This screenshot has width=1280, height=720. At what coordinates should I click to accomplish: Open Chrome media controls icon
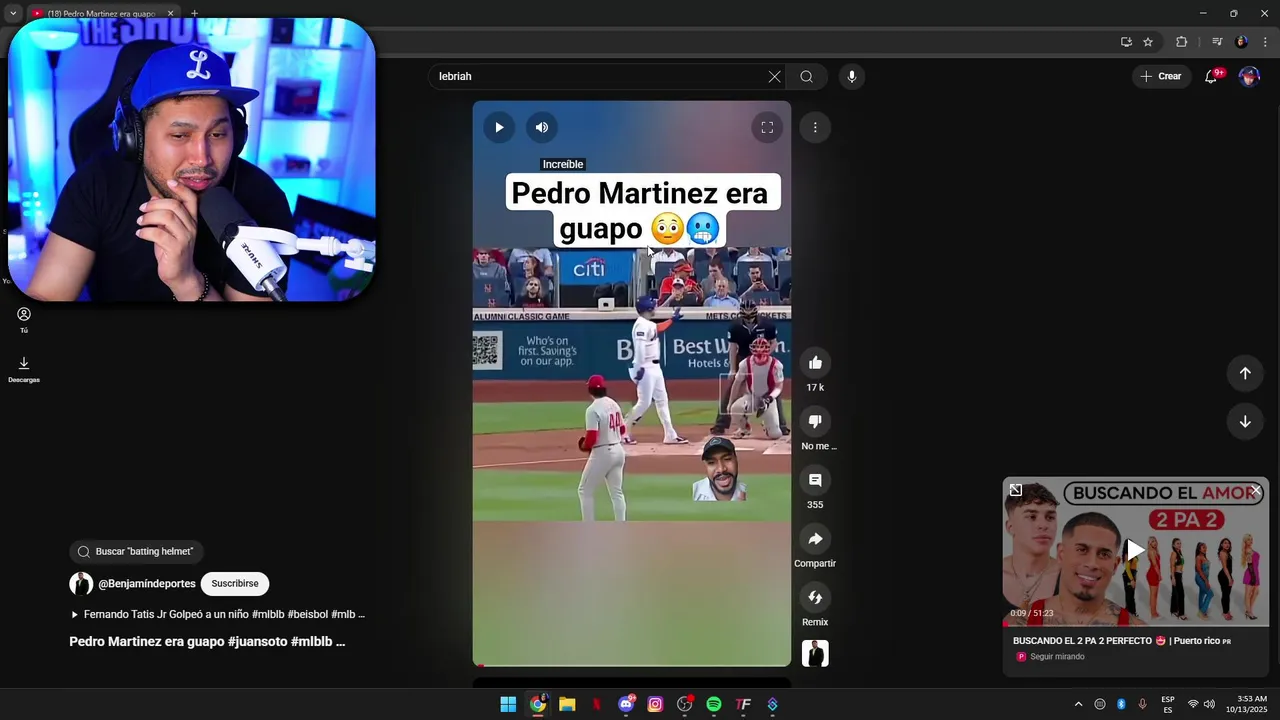click(x=1217, y=42)
